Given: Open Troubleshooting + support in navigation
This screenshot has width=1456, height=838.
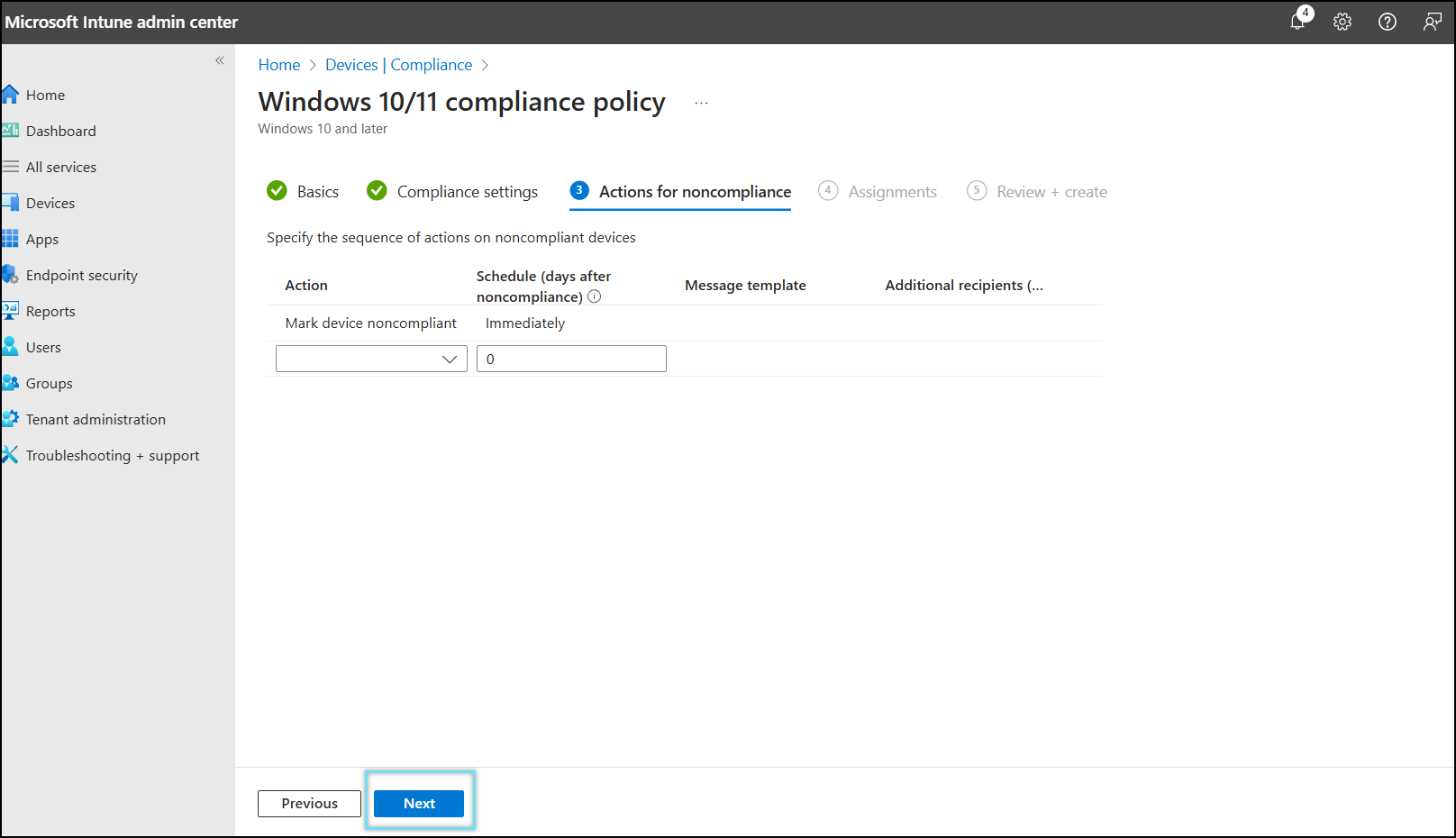Looking at the screenshot, I should pyautogui.click(x=113, y=455).
